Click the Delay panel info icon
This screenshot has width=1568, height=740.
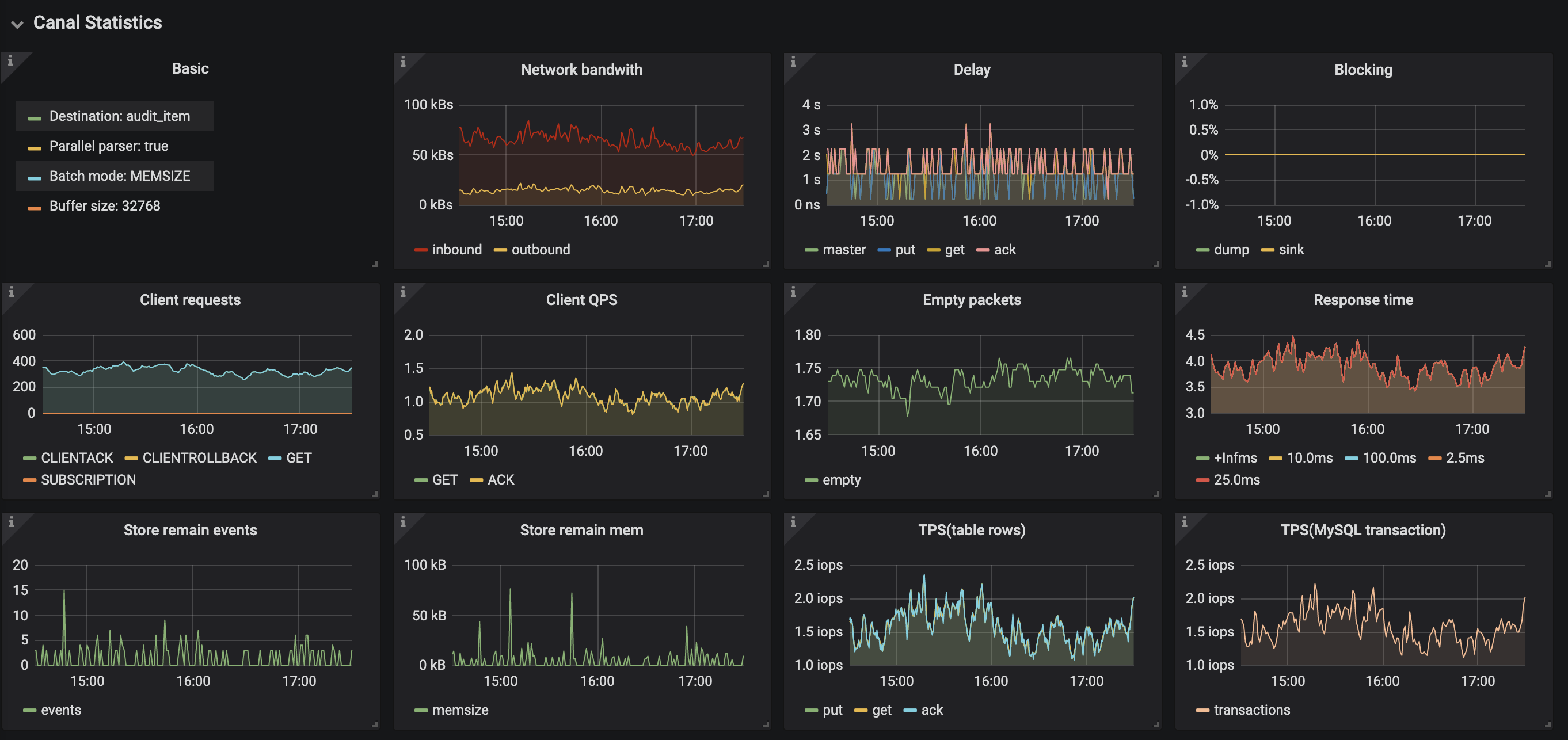[793, 62]
